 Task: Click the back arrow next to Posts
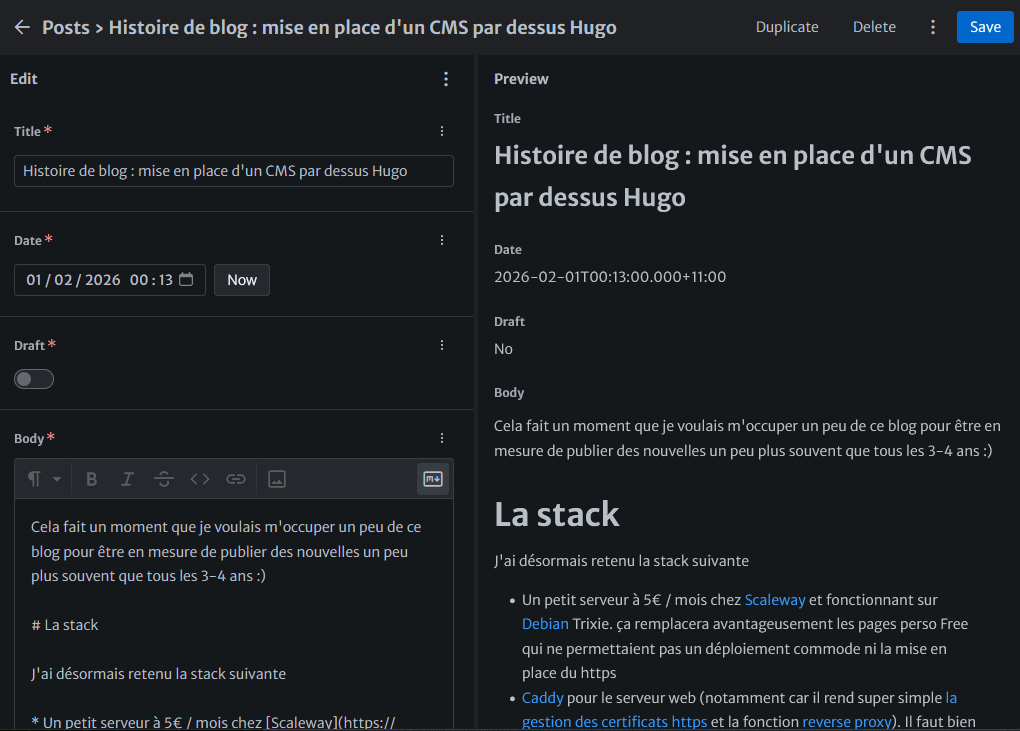22,27
